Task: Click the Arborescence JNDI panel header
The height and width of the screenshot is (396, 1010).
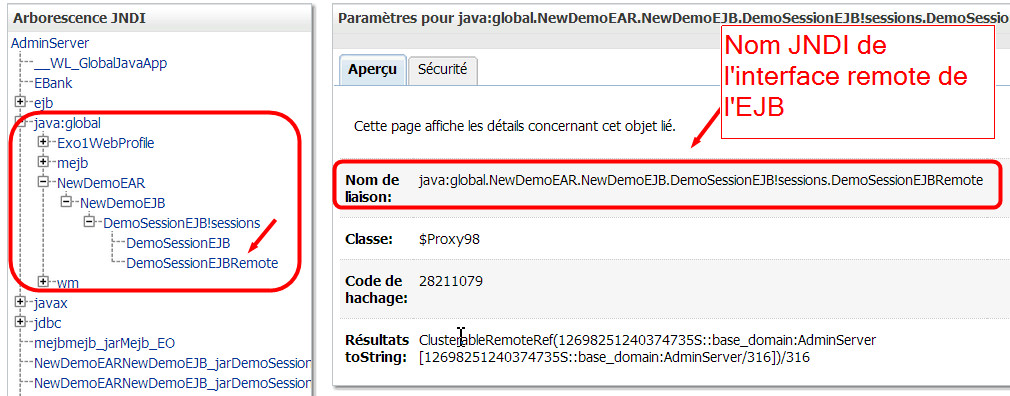Action: click(x=160, y=18)
